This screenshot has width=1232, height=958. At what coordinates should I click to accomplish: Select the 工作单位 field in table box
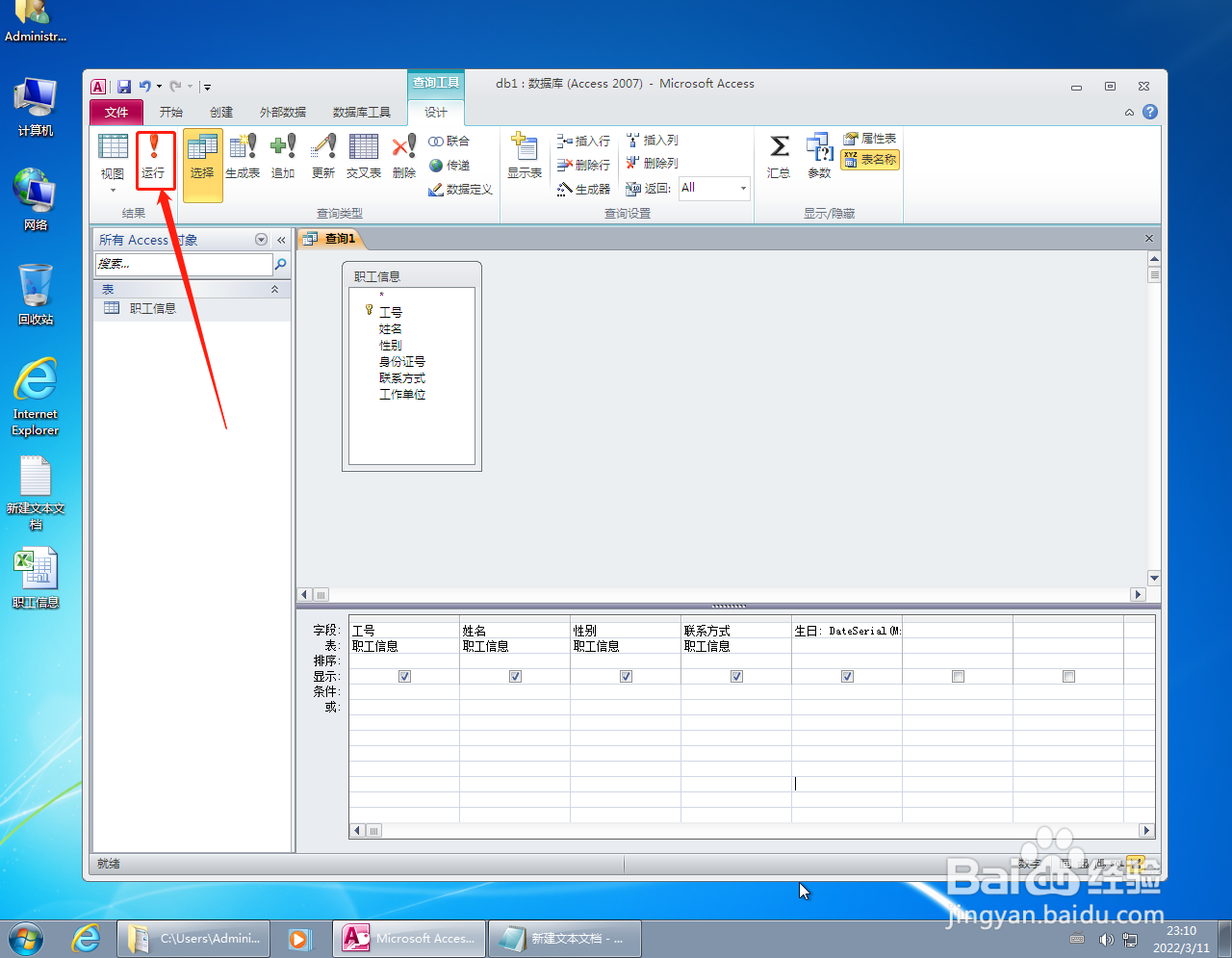[x=402, y=395]
